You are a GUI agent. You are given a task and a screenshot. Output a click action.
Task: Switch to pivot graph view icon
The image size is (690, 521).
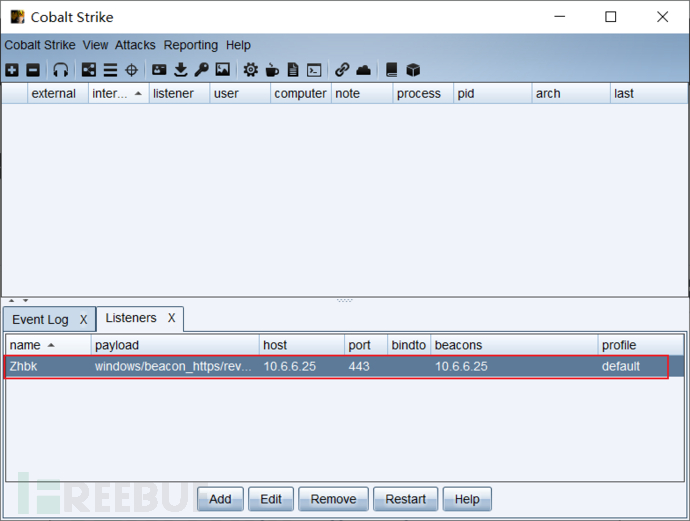88,70
